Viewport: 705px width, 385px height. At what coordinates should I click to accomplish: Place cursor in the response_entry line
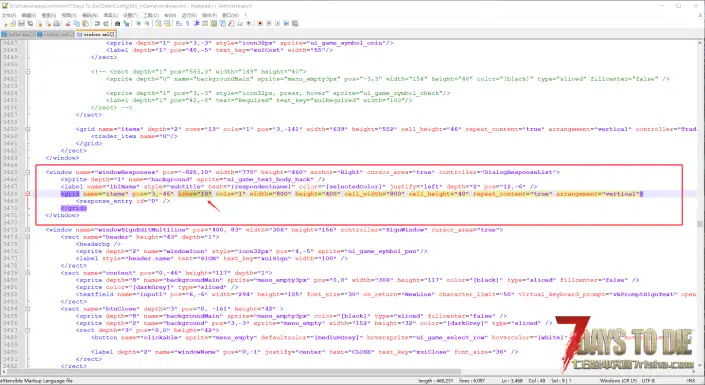tap(123, 201)
